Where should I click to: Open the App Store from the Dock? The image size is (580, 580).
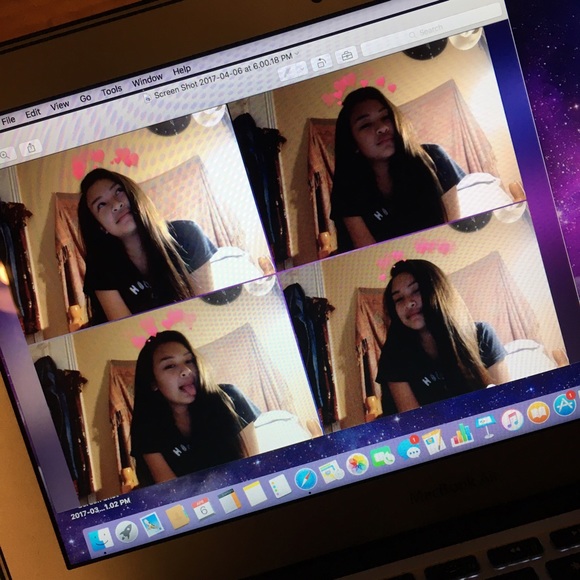(x=564, y=405)
